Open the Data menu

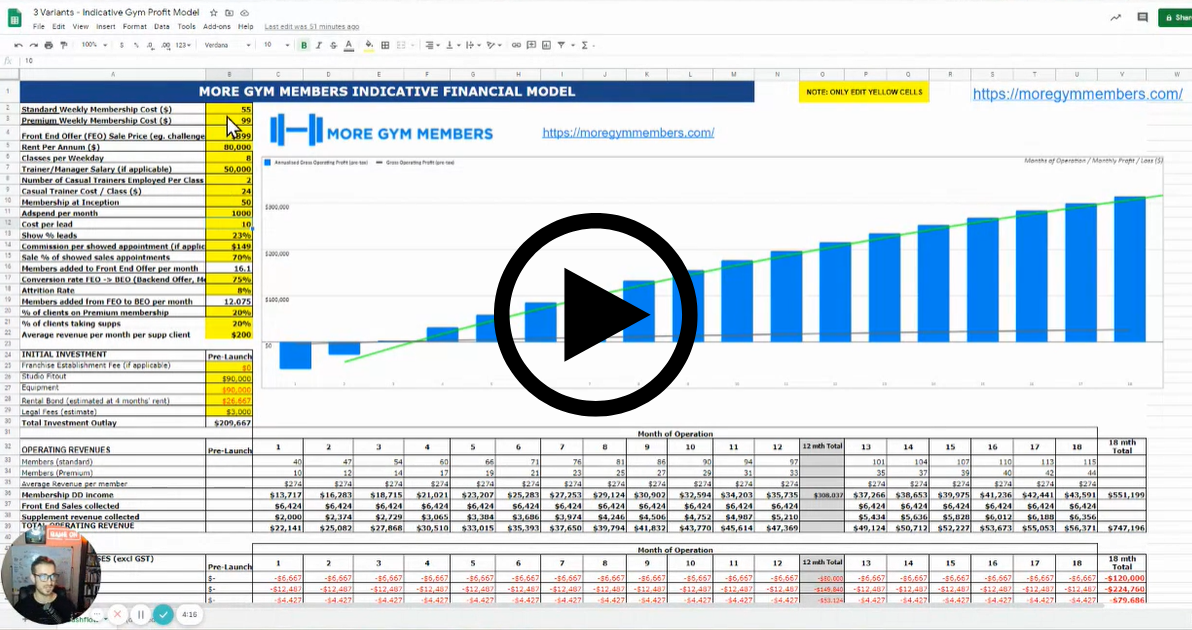pos(162,27)
